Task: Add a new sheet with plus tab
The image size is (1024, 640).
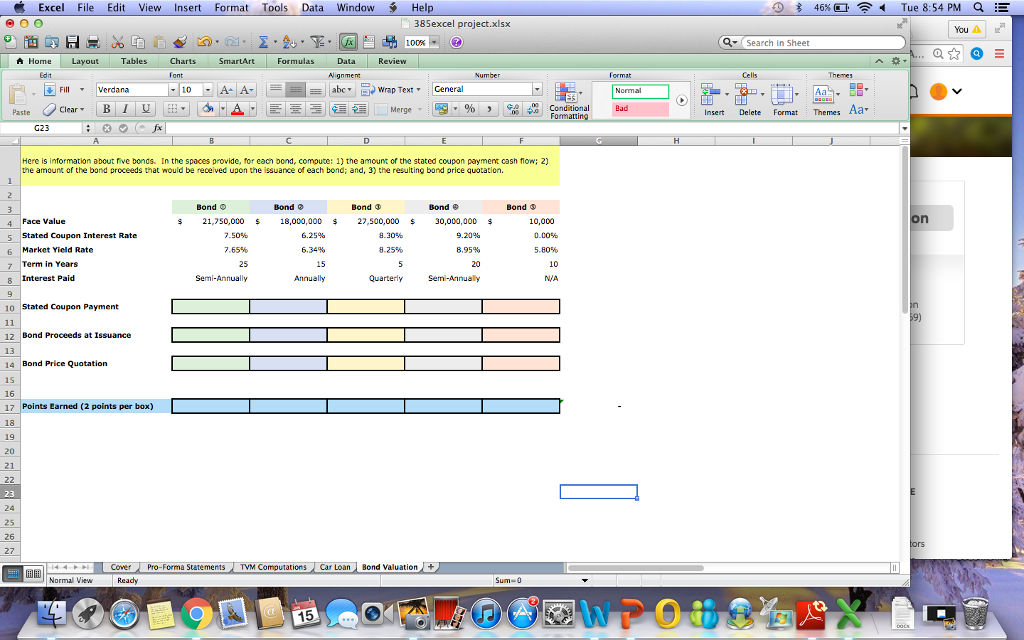Action: [431, 567]
